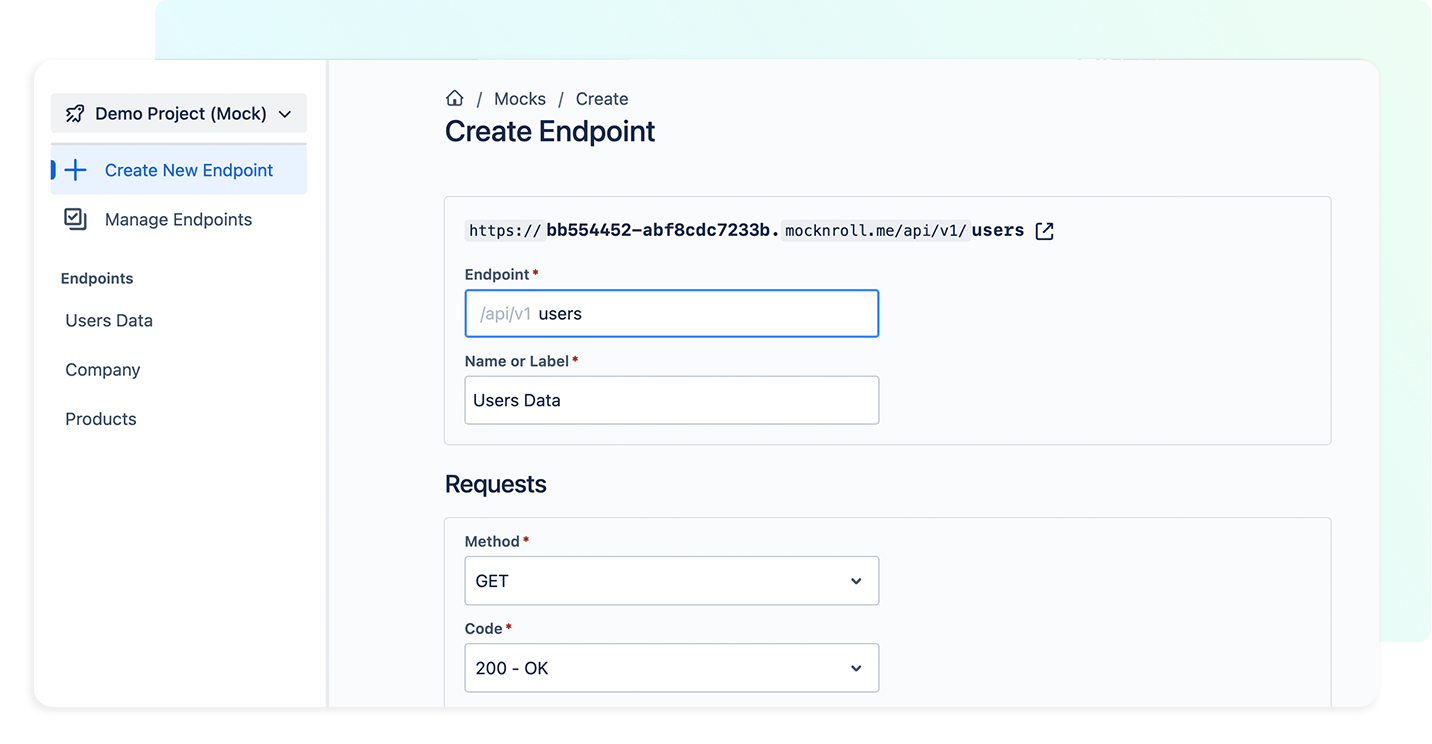Open the Method dropdown showing GET
Viewport: 1432px width, 744px height.
(x=671, y=581)
